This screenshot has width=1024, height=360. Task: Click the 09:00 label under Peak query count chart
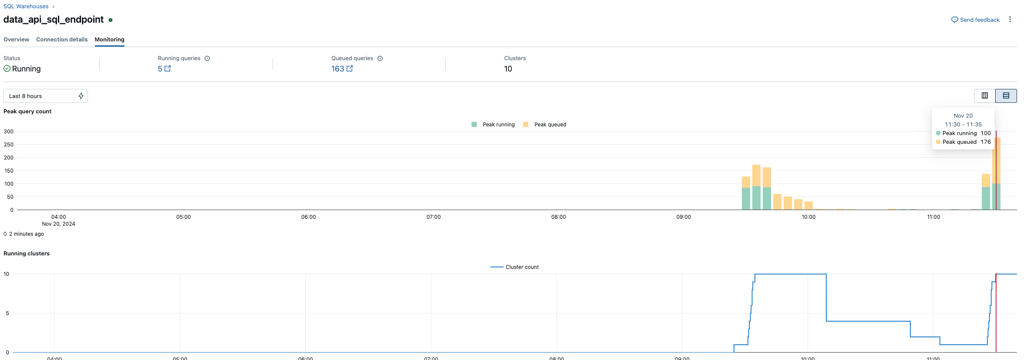click(x=684, y=216)
